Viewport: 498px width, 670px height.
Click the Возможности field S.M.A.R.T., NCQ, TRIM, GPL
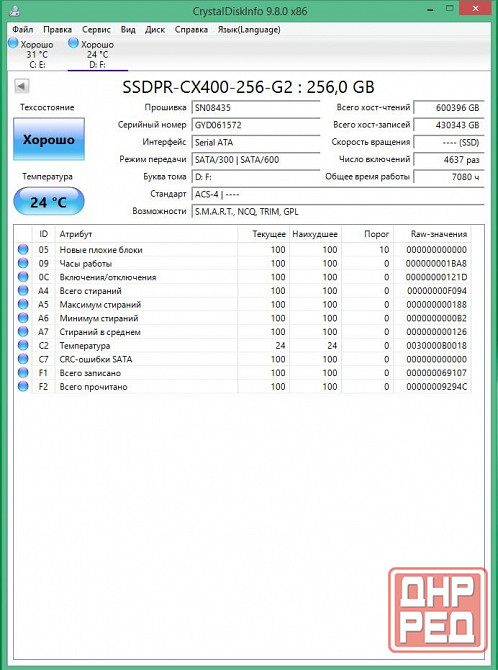click(338, 211)
